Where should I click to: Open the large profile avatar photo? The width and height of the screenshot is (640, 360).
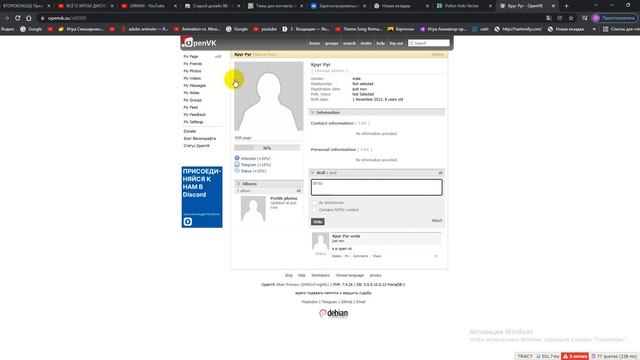click(269, 96)
